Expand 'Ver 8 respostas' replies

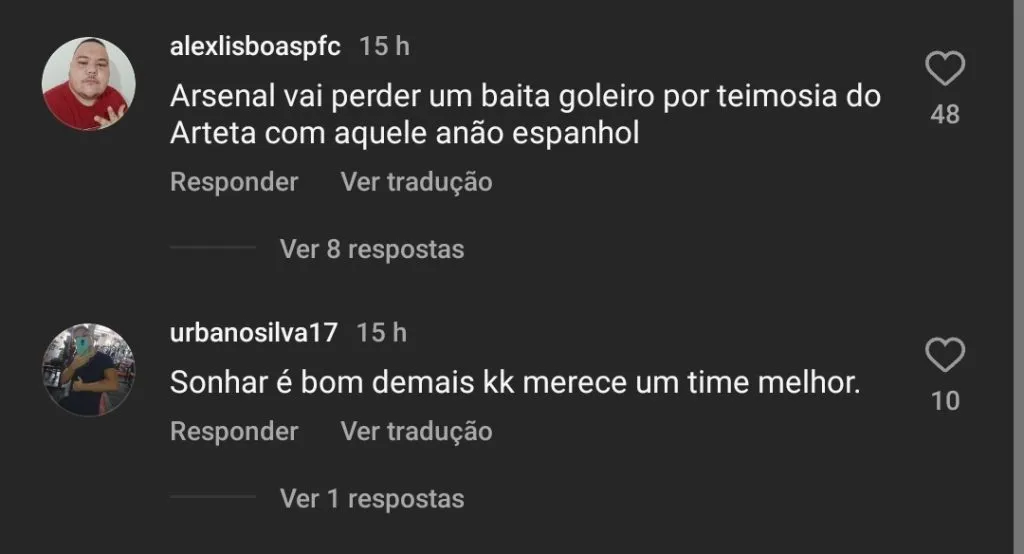tap(372, 248)
